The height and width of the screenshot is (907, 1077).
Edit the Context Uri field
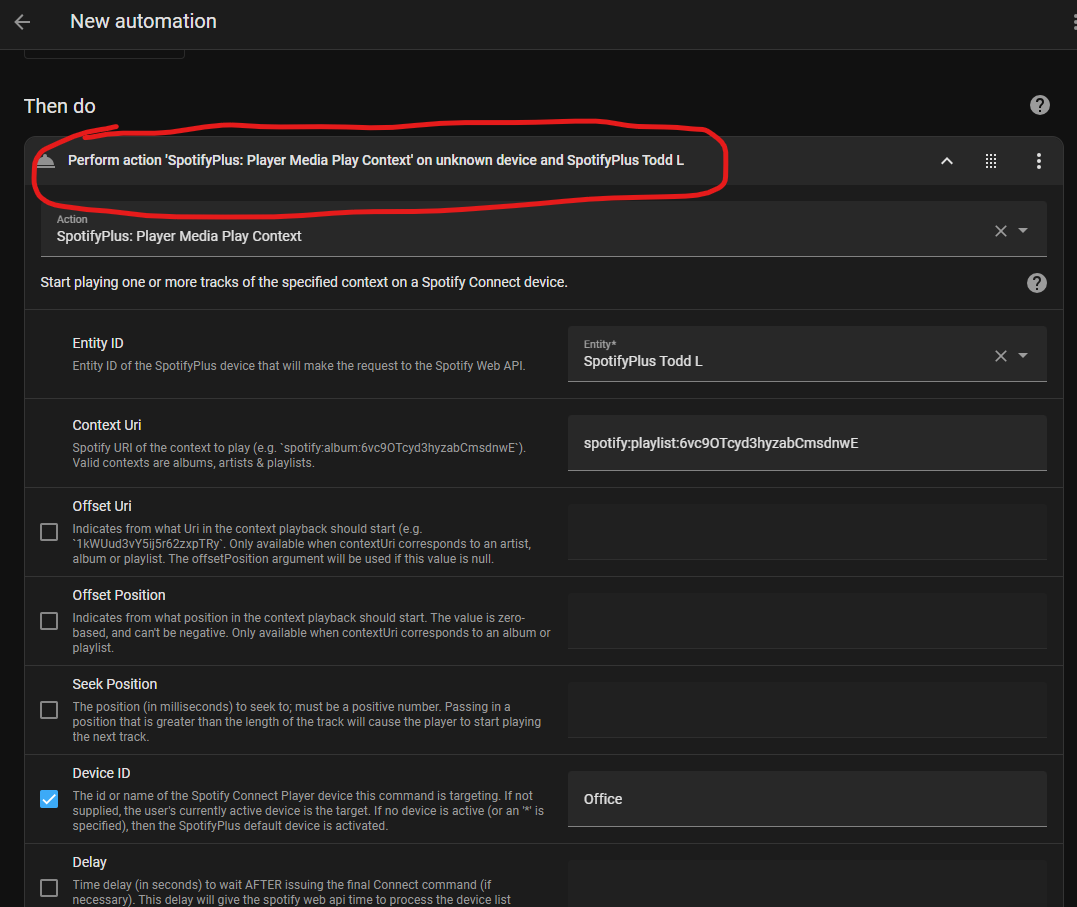point(807,443)
